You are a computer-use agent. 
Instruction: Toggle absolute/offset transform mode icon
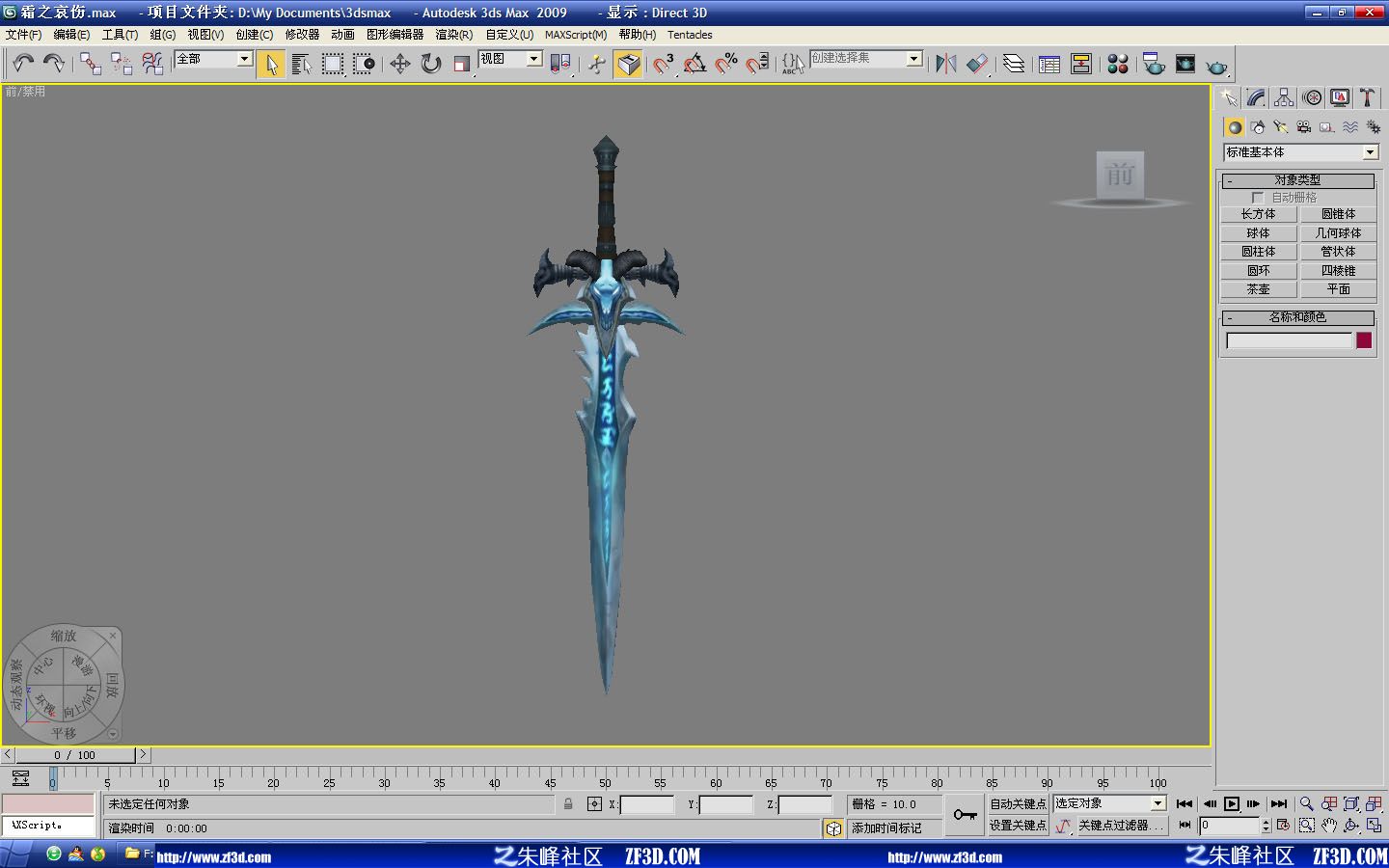[x=594, y=803]
